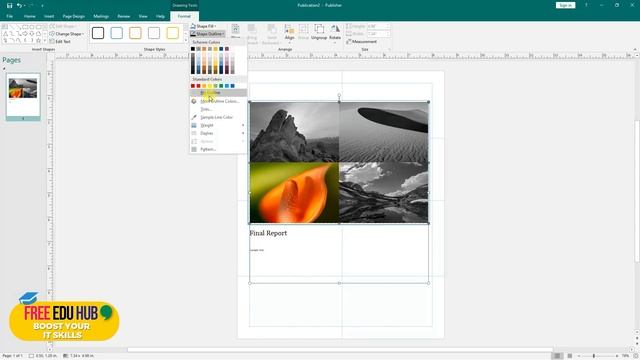Image resolution: width=640 pixels, height=360 pixels.
Task: Select the Format tab under Drawing Tools
Action: 184,16
